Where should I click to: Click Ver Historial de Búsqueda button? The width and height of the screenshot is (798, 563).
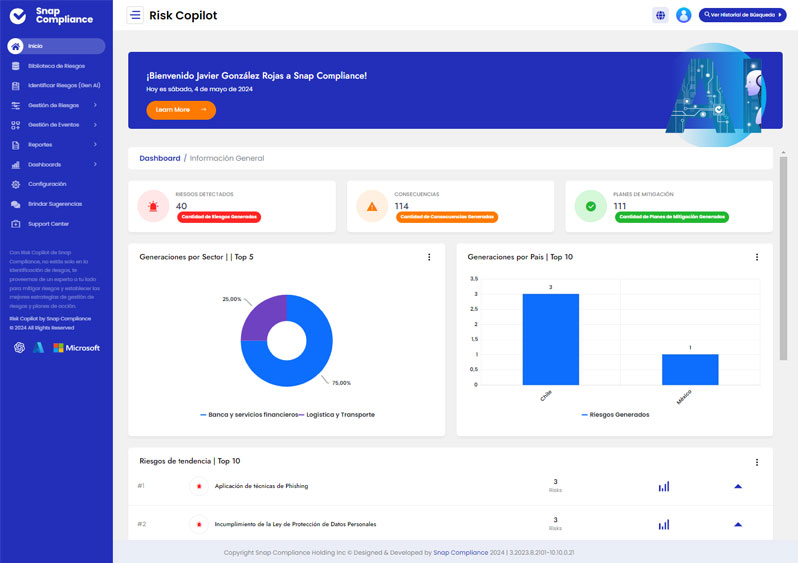pos(743,15)
